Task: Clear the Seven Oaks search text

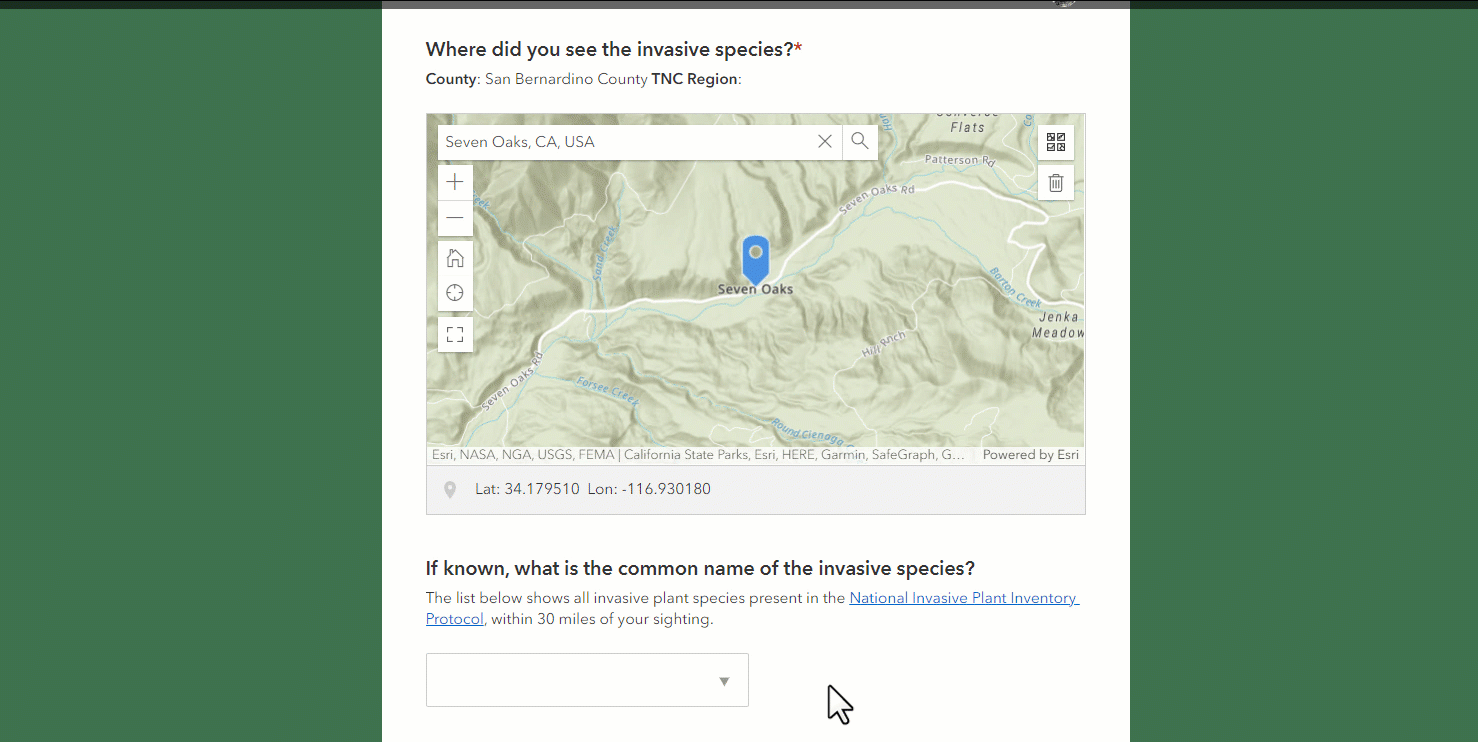Action: tap(825, 142)
